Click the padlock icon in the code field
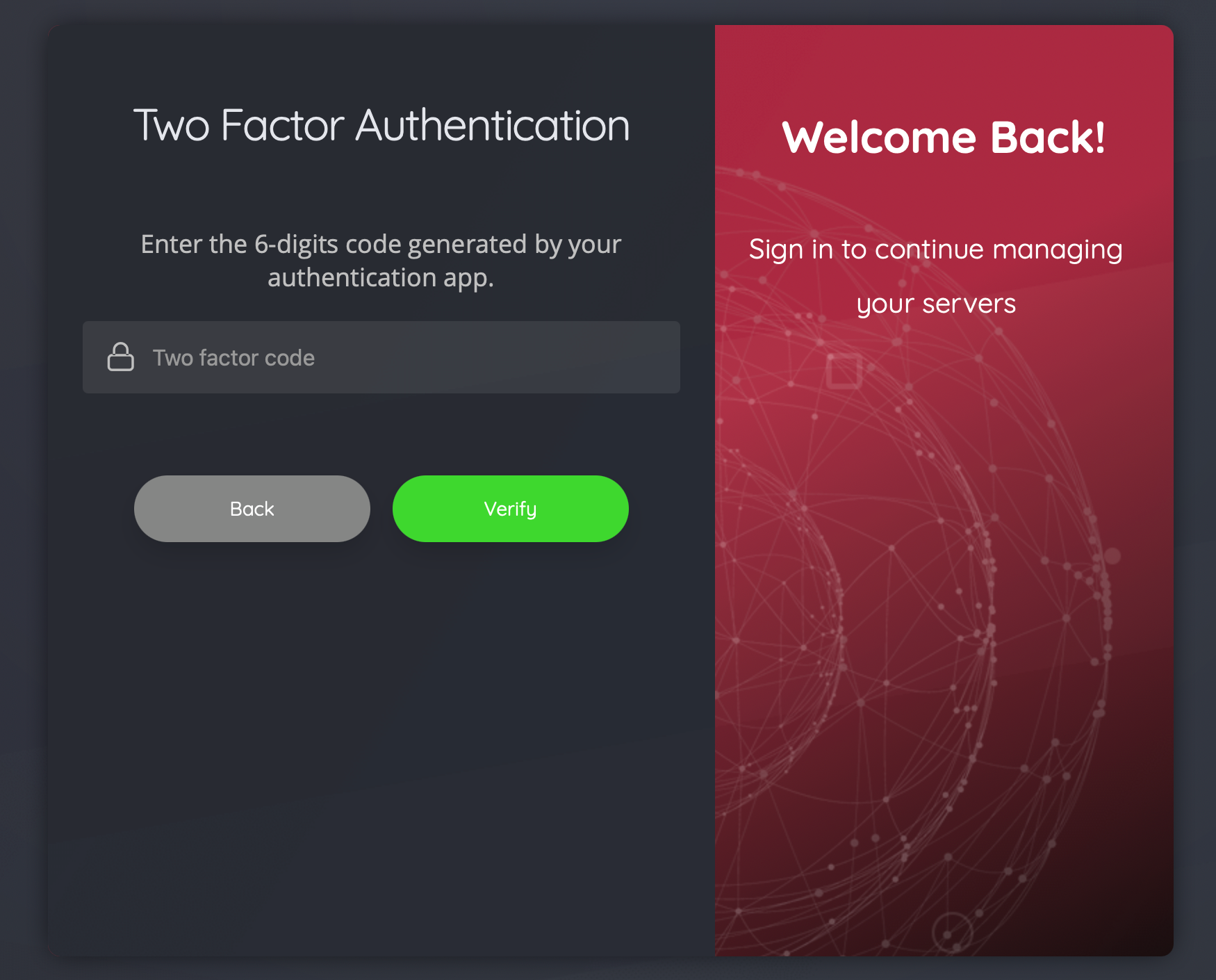Image resolution: width=1216 pixels, height=980 pixels. 120,357
